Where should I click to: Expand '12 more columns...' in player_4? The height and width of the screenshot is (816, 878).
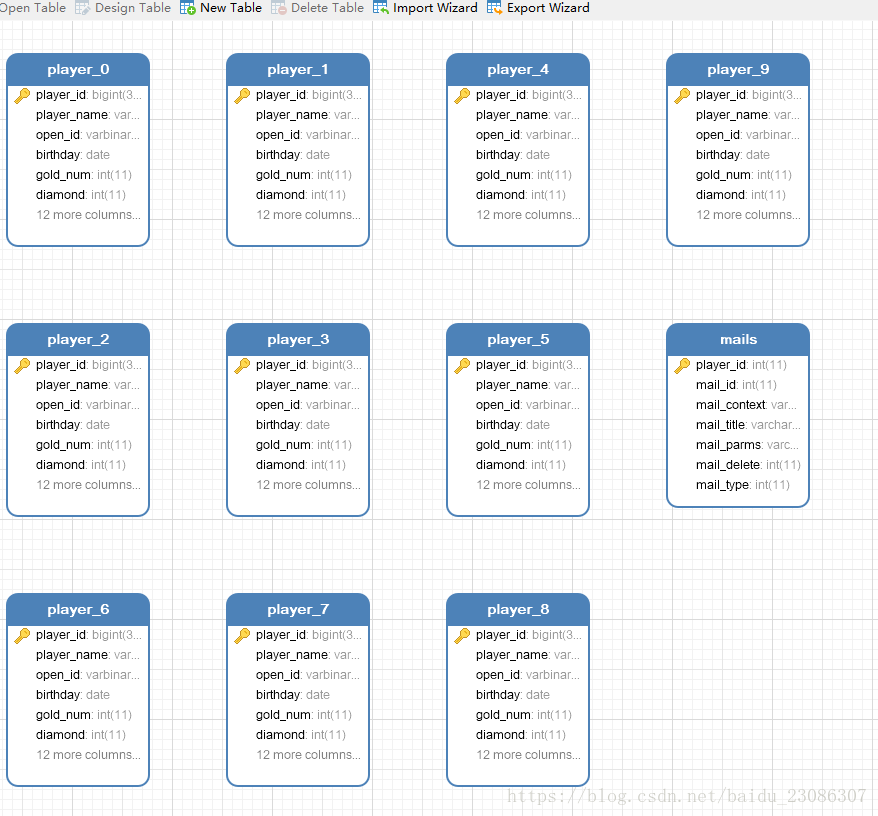pos(529,215)
